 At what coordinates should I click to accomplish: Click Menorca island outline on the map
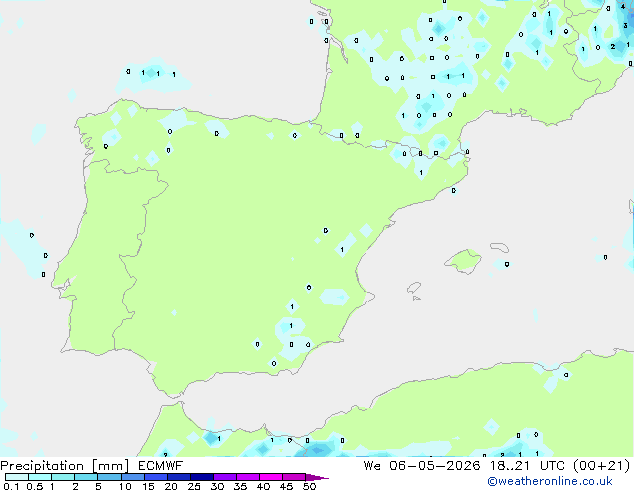[x=500, y=247]
